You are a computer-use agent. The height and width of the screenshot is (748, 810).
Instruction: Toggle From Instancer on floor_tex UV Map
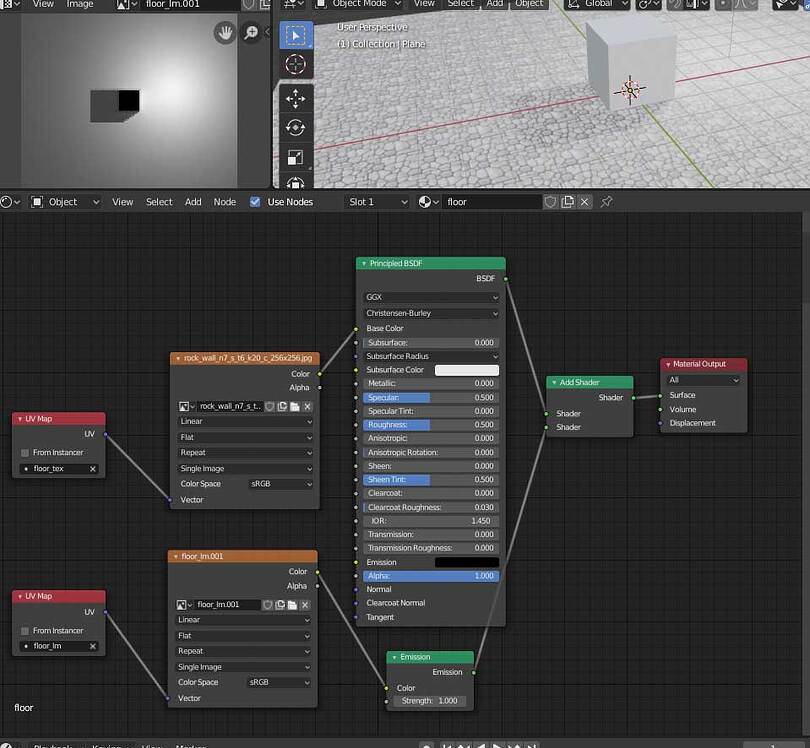pyautogui.click(x=25, y=453)
